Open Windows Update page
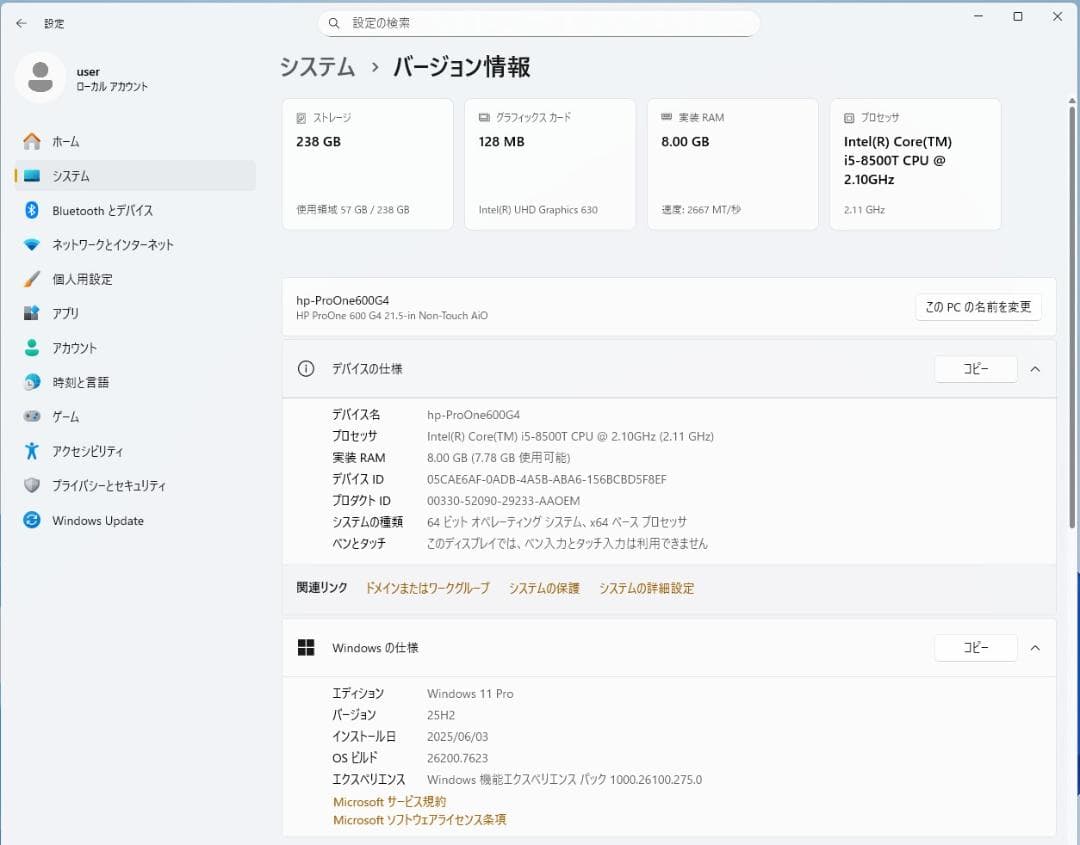1080x845 pixels. (x=135, y=520)
